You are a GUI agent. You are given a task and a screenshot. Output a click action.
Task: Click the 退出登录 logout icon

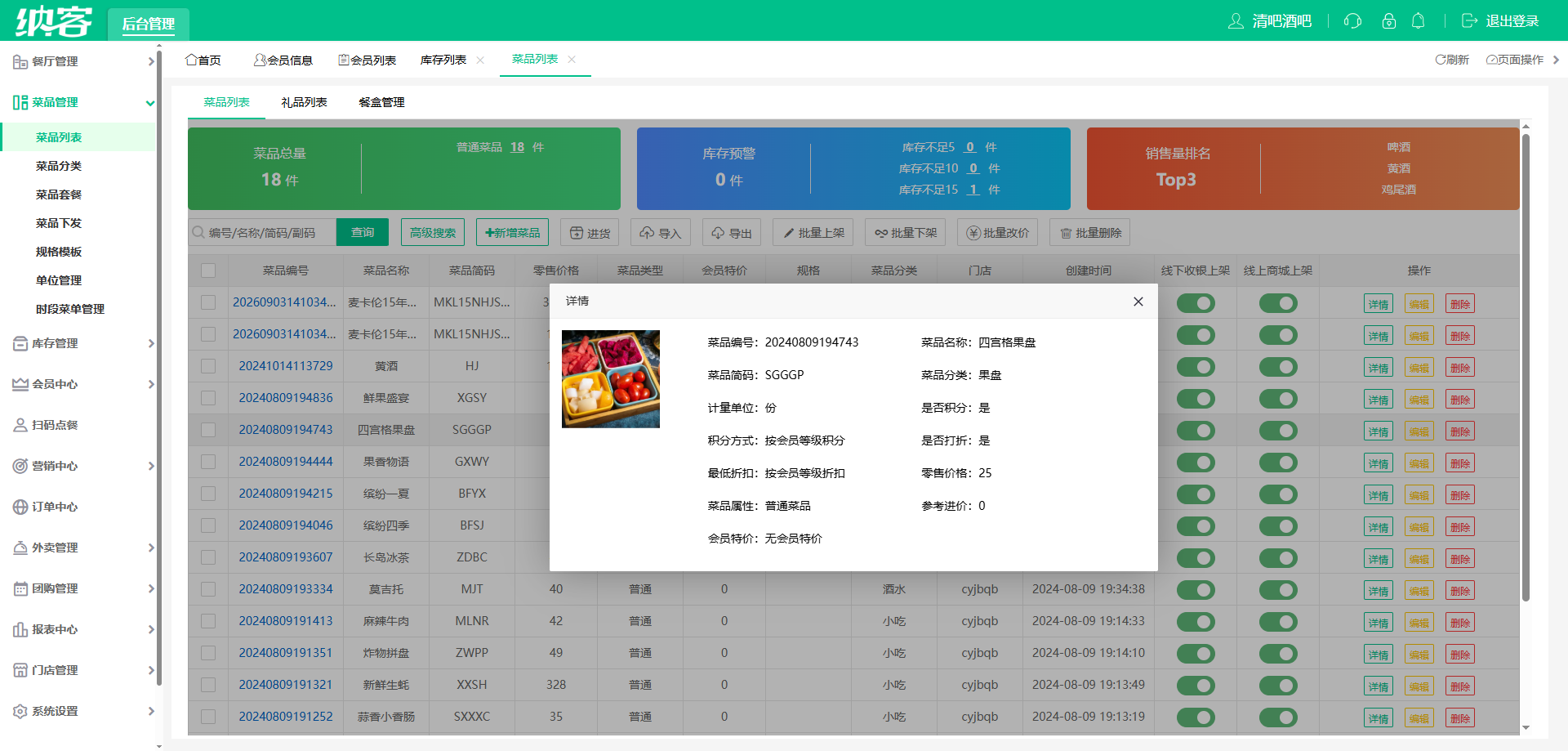click(x=1469, y=21)
